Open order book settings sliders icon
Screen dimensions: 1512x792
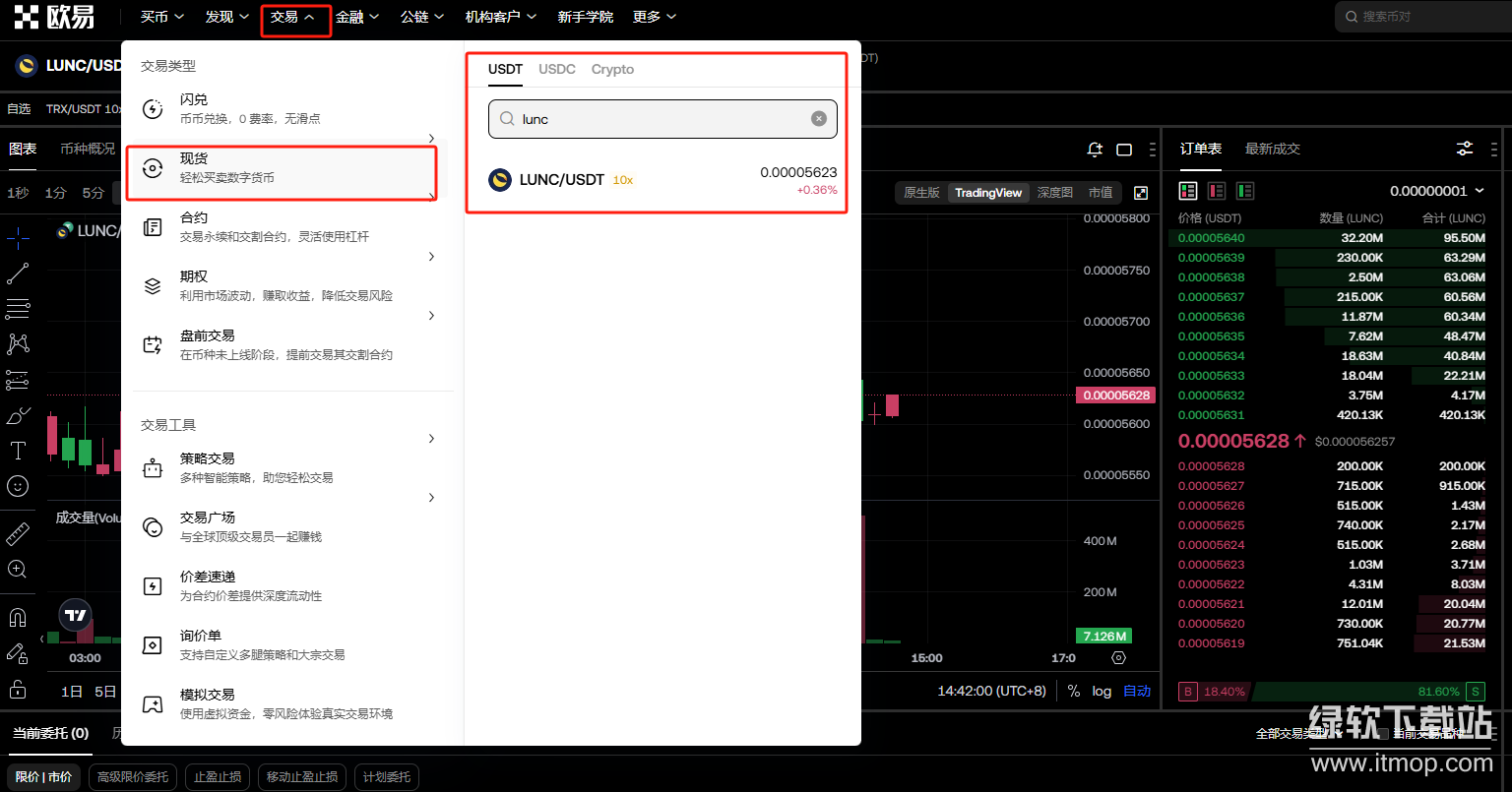tap(1465, 149)
